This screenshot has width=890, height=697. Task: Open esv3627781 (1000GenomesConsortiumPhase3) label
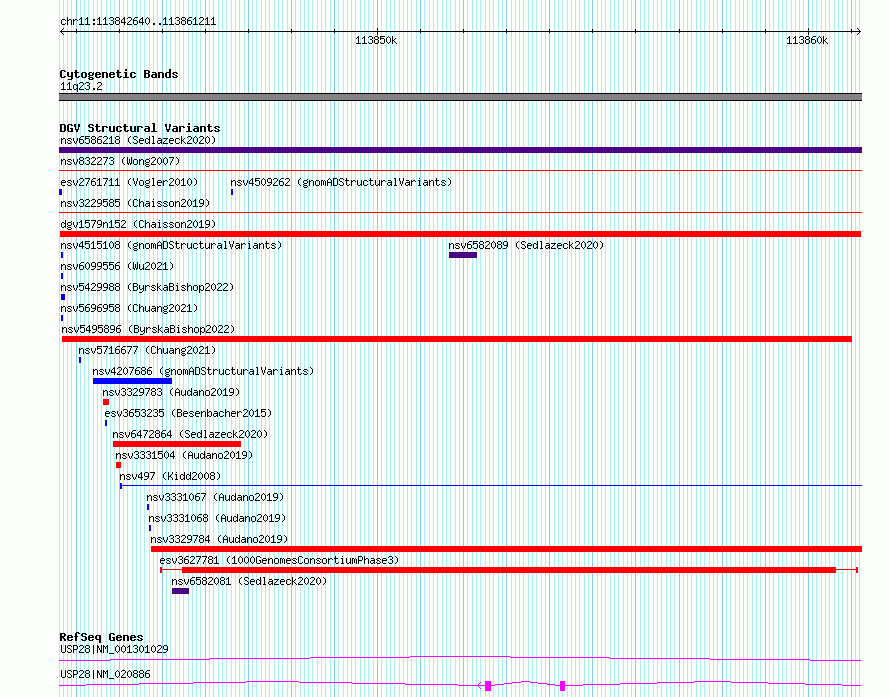point(279,560)
